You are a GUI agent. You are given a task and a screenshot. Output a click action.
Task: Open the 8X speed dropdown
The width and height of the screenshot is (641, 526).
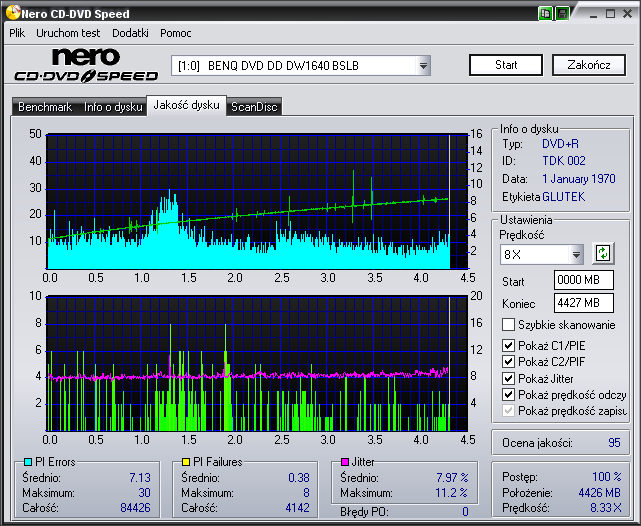click(x=576, y=255)
